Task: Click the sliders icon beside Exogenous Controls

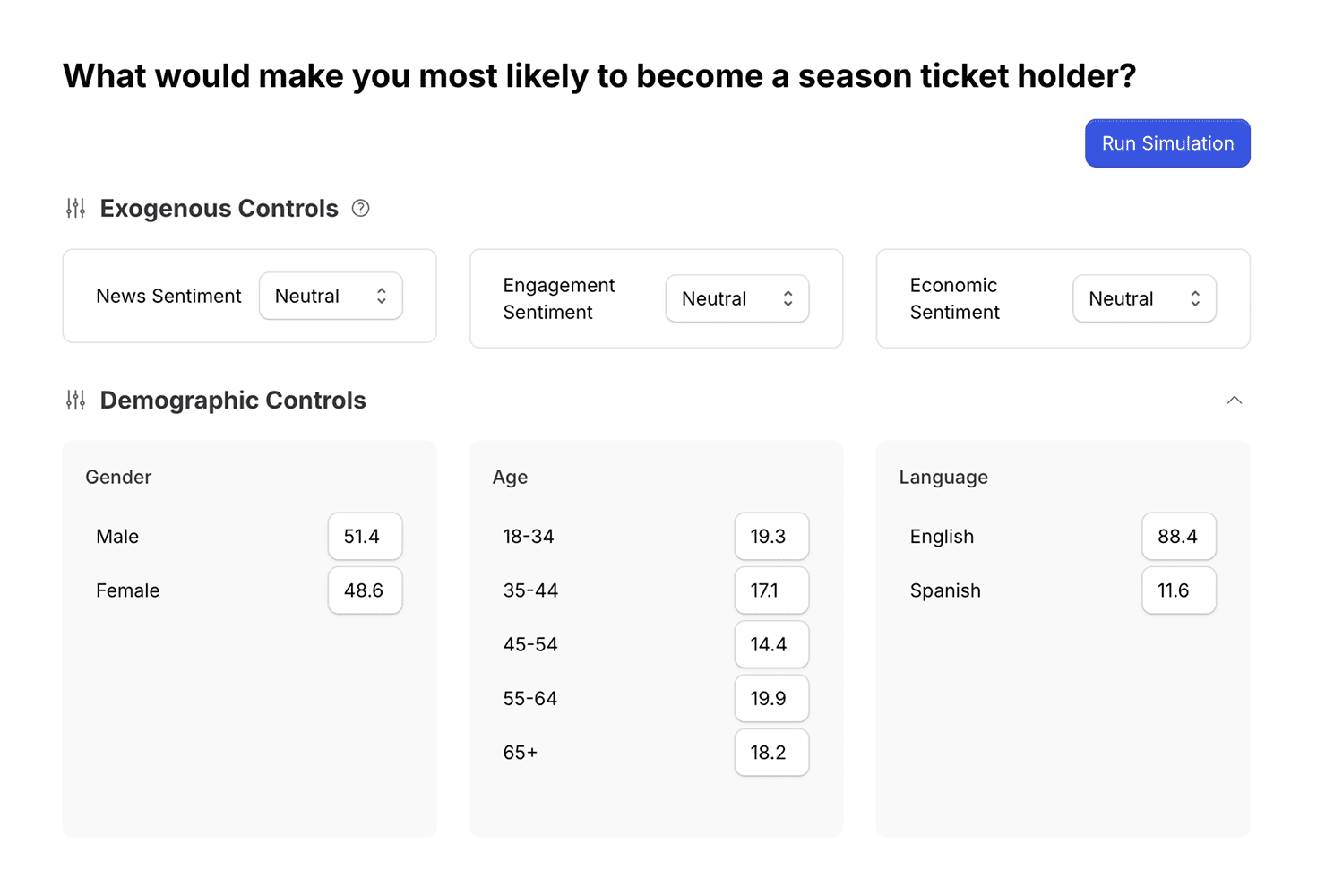Action: tap(75, 208)
